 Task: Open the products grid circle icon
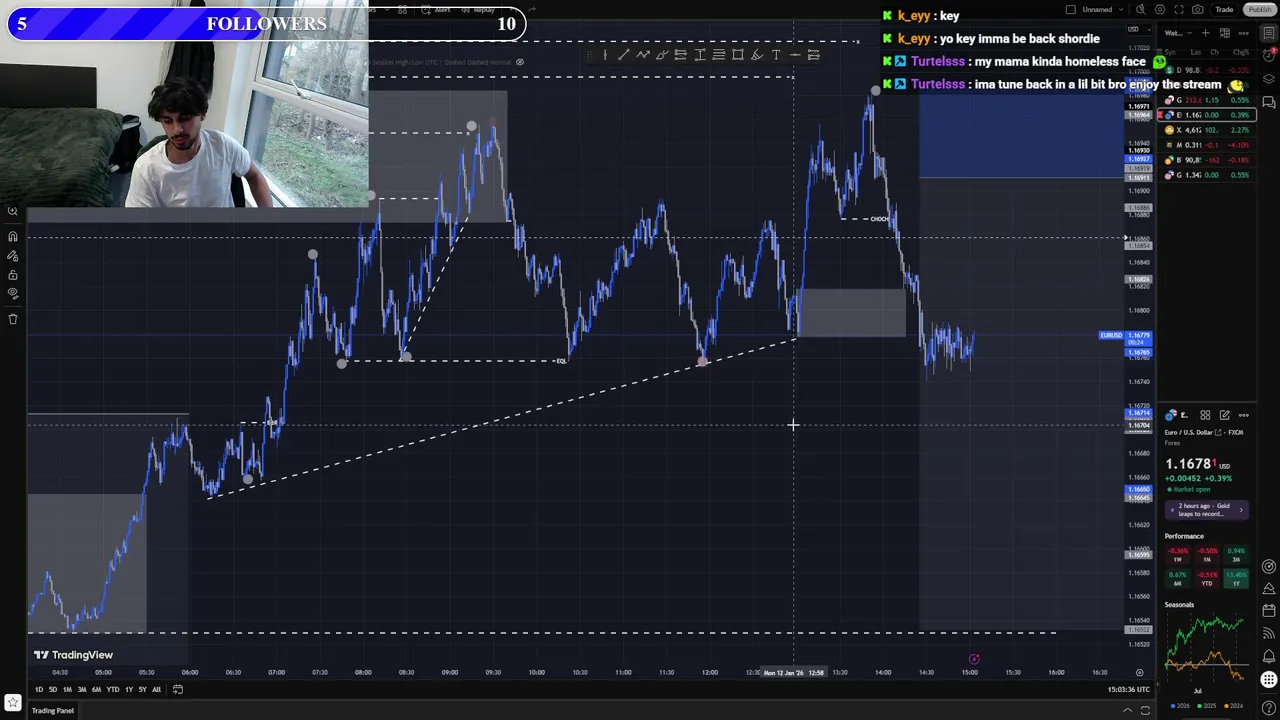pyautogui.click(x=1269, y=680)
